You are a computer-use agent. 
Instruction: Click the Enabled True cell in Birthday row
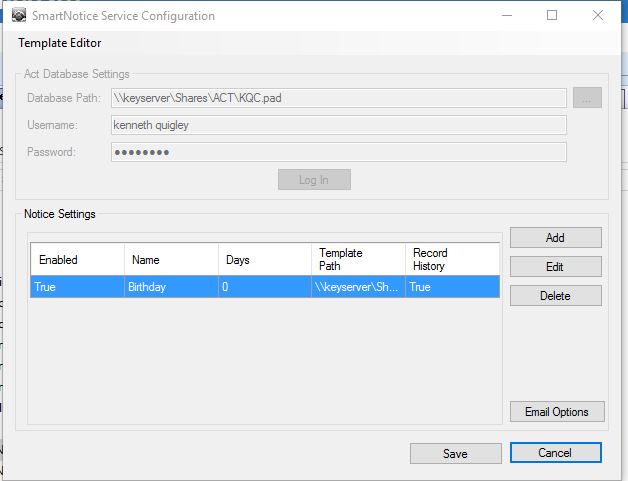coord(78,287)
